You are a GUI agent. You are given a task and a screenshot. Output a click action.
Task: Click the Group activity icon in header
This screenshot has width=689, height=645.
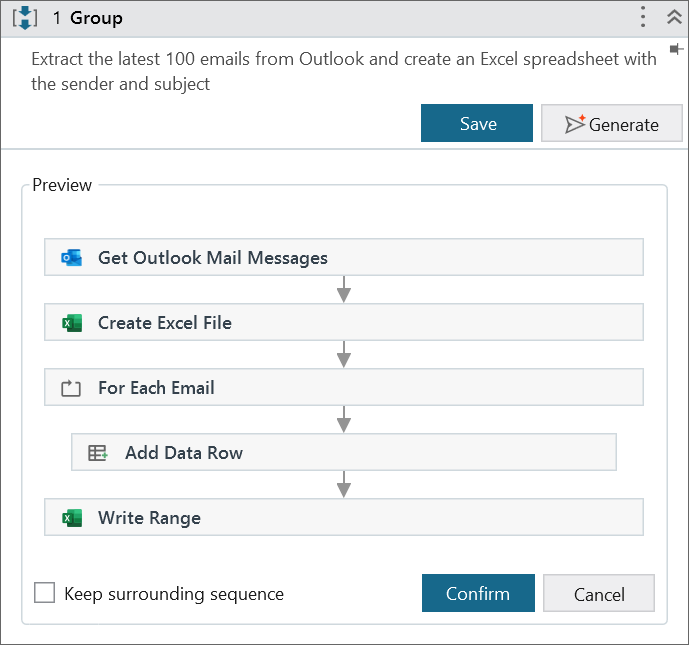tap(24, 18)
